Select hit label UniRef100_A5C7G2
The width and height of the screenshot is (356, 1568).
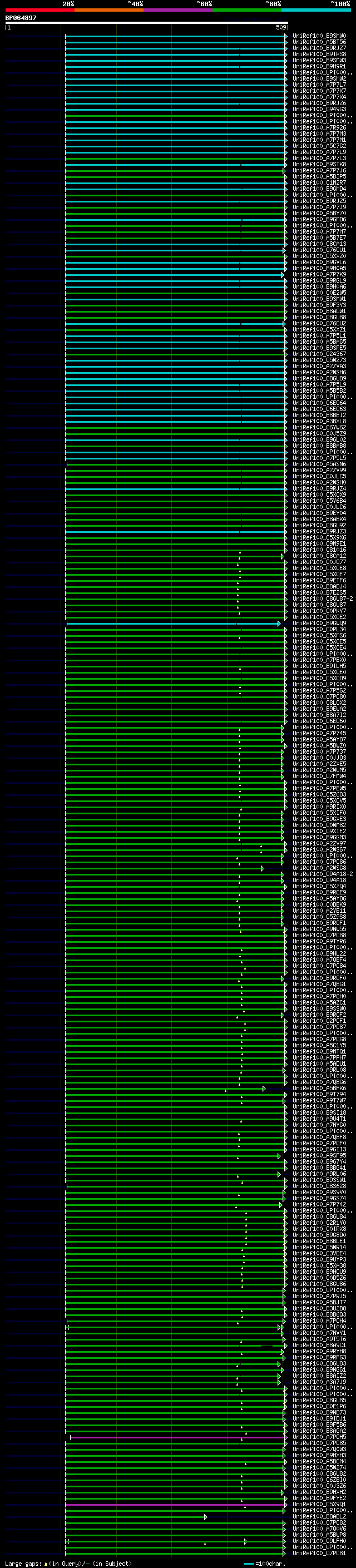tap(319, 146)
